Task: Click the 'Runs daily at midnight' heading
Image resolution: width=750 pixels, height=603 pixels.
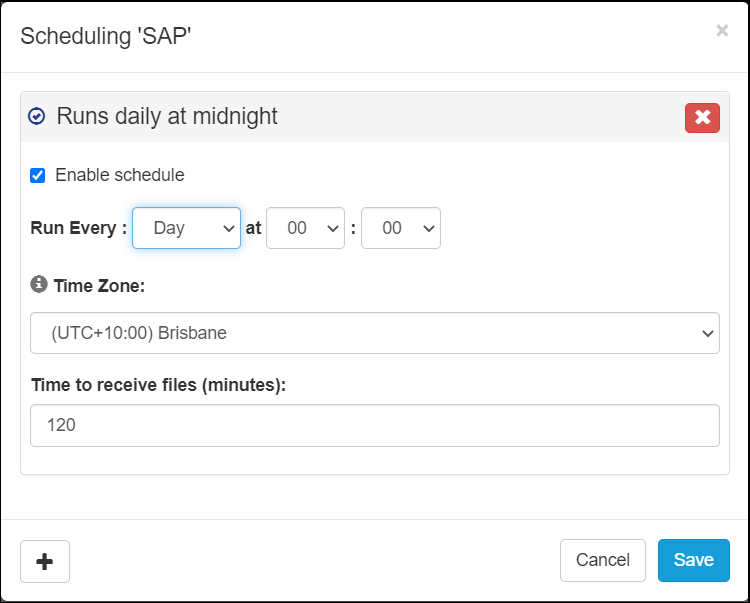Action: [167, 116]
